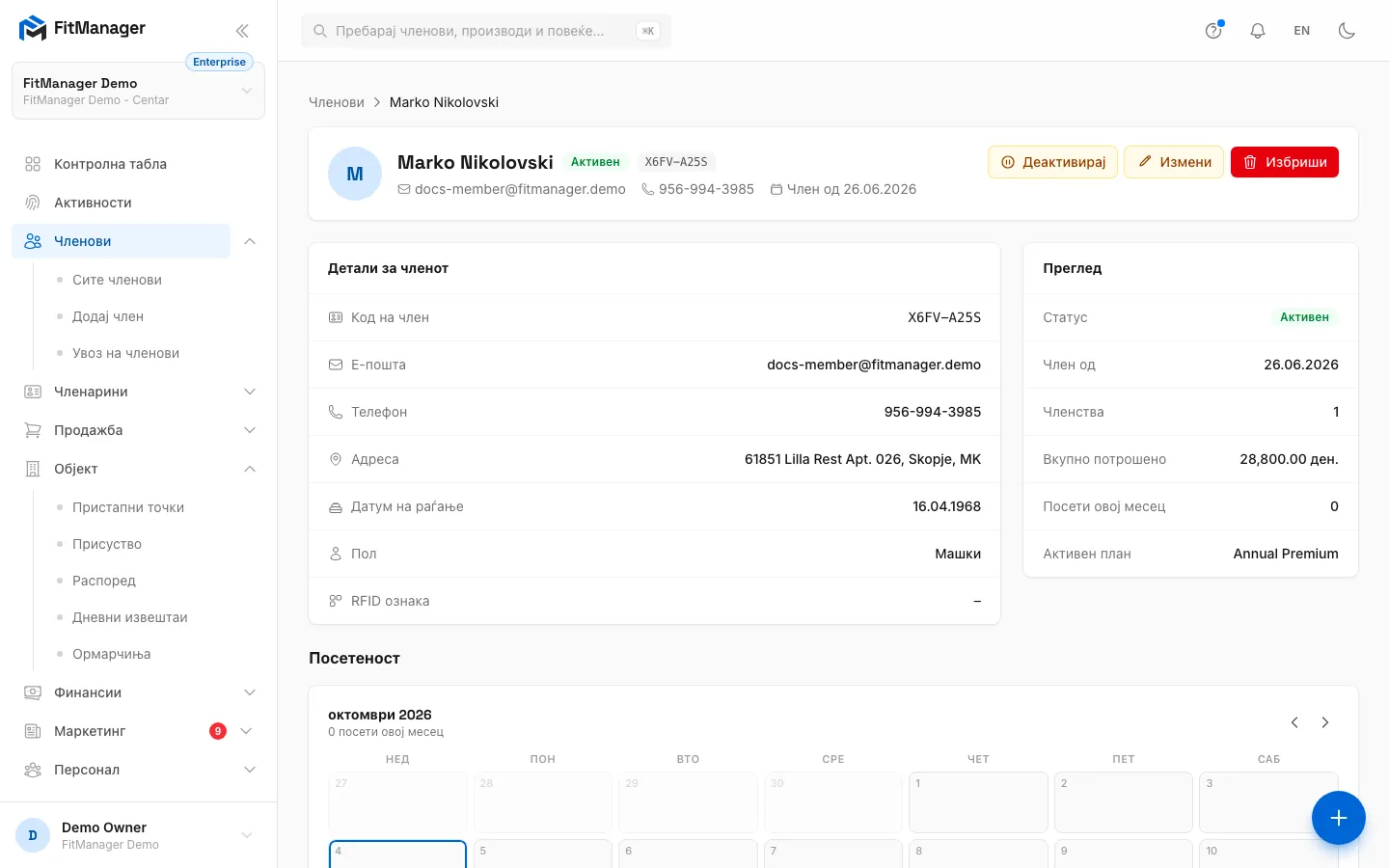Image resolution: width=1389 pixels, height=868 pixels.
Task: Click the red Избриши button
Action: click(1285, 162)
